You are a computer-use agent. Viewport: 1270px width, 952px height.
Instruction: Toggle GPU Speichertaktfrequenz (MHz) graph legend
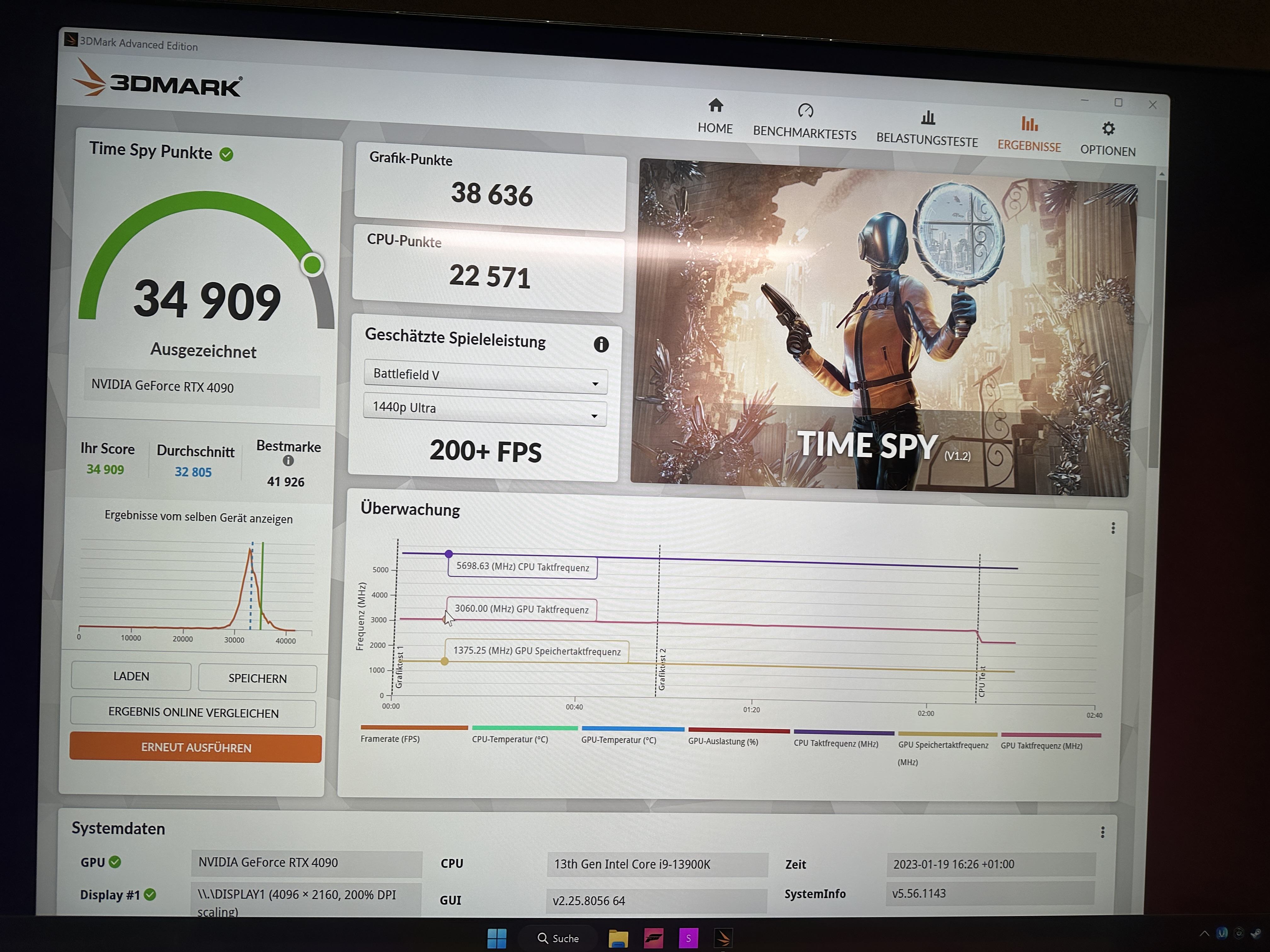[x=947, y=749]
